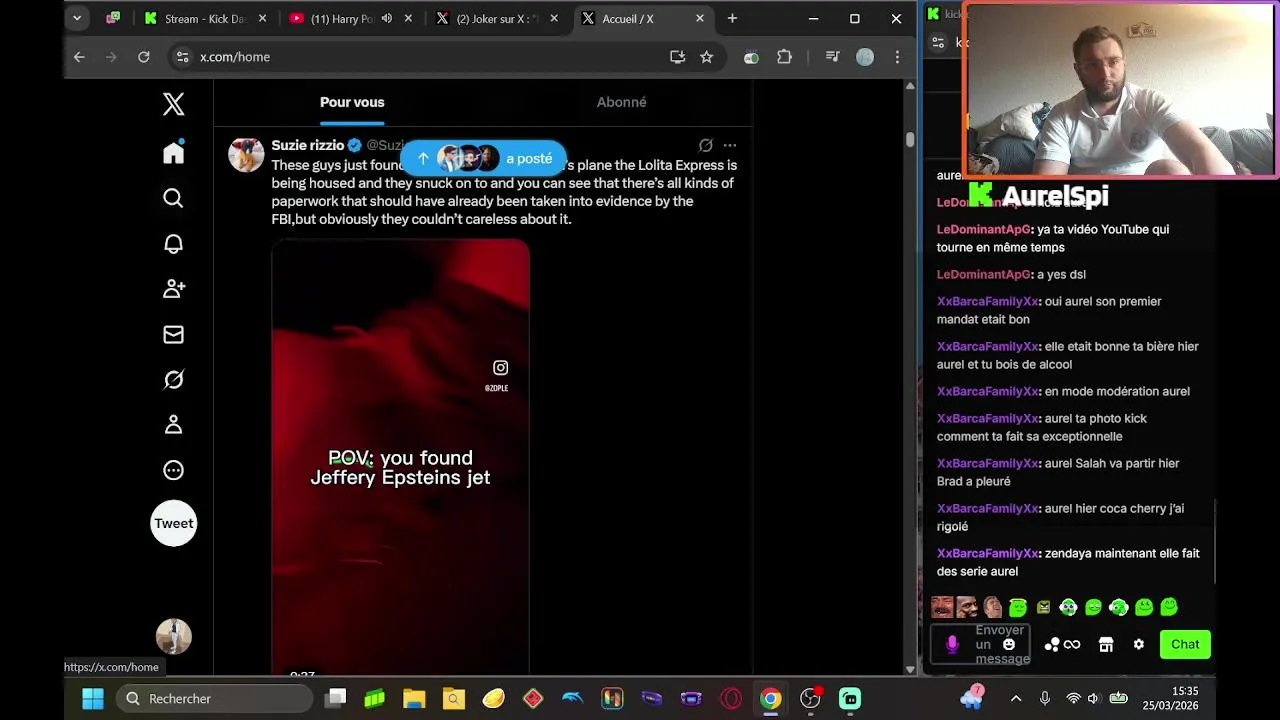Open the follow-people icon in X sidebar
This screenshot has height=720, width=1280.
pos(173,289)
